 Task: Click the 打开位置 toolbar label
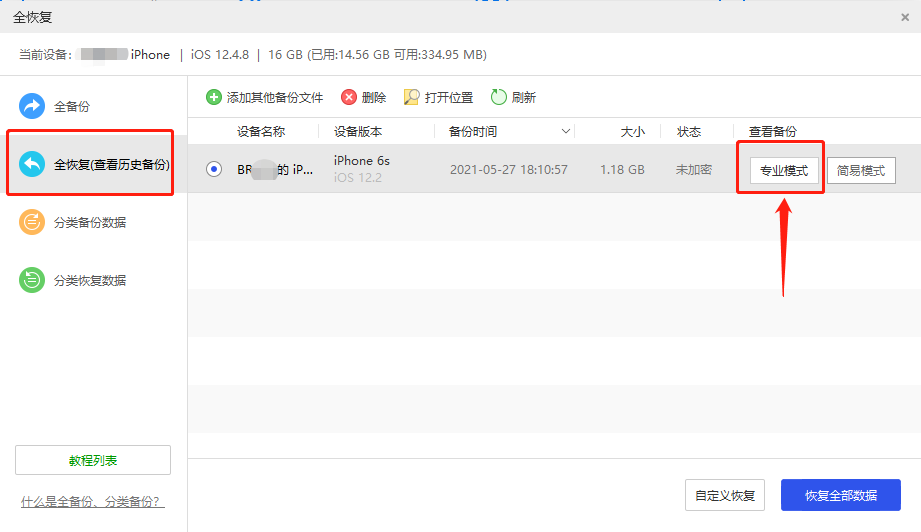pos(449,97)
